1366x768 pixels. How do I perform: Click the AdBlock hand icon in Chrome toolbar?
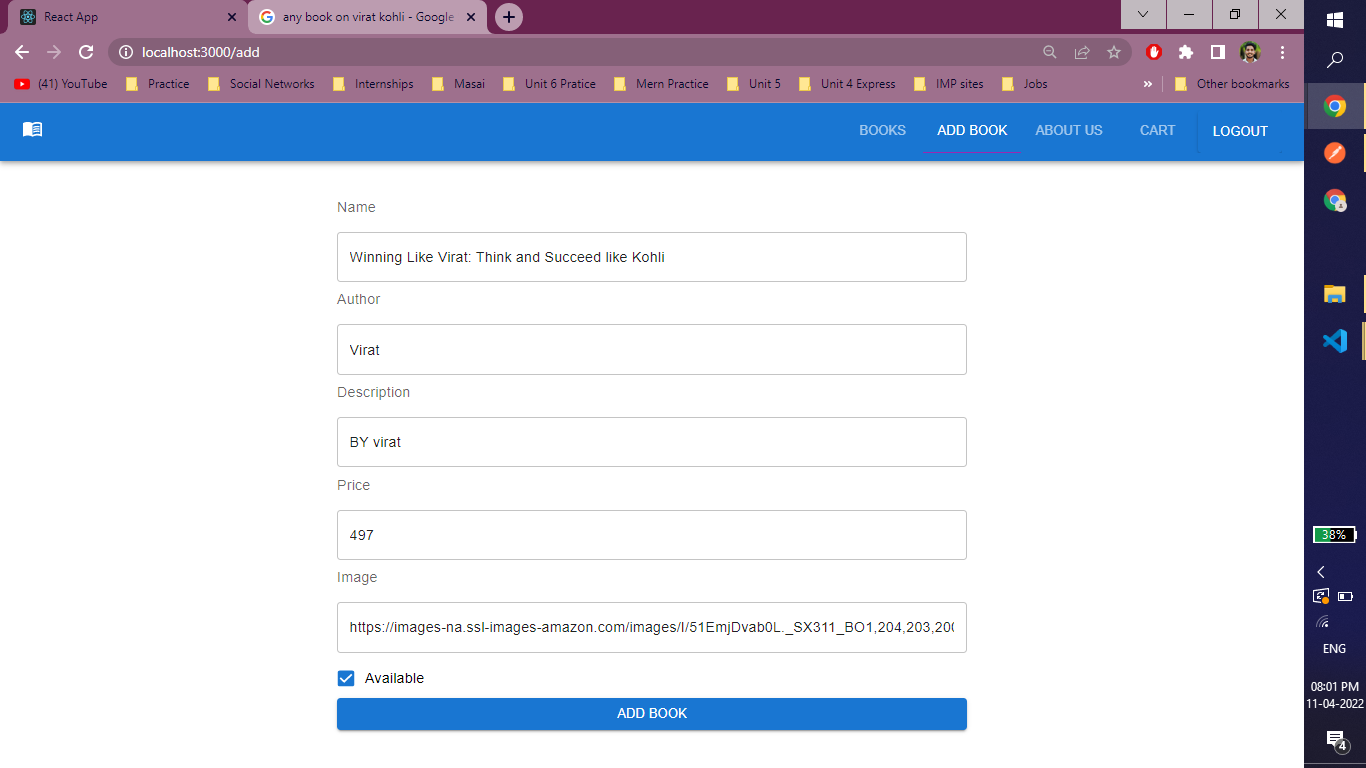(x=1153, y=53)
